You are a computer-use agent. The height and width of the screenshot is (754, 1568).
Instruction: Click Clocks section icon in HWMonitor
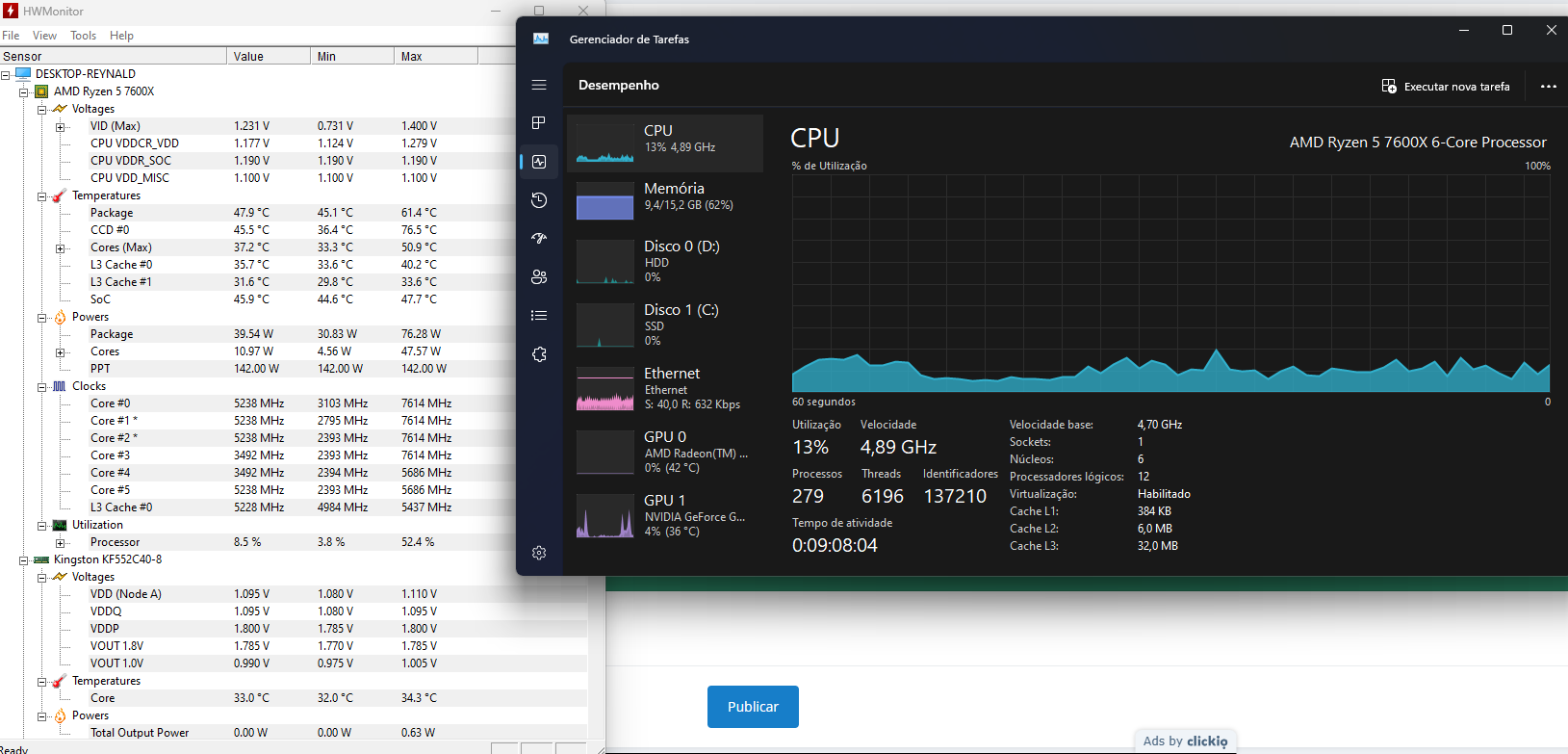point(60,386)
